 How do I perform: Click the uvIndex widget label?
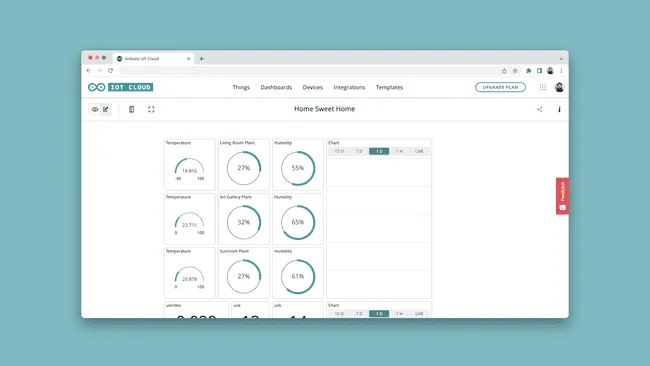coord(173,305)
